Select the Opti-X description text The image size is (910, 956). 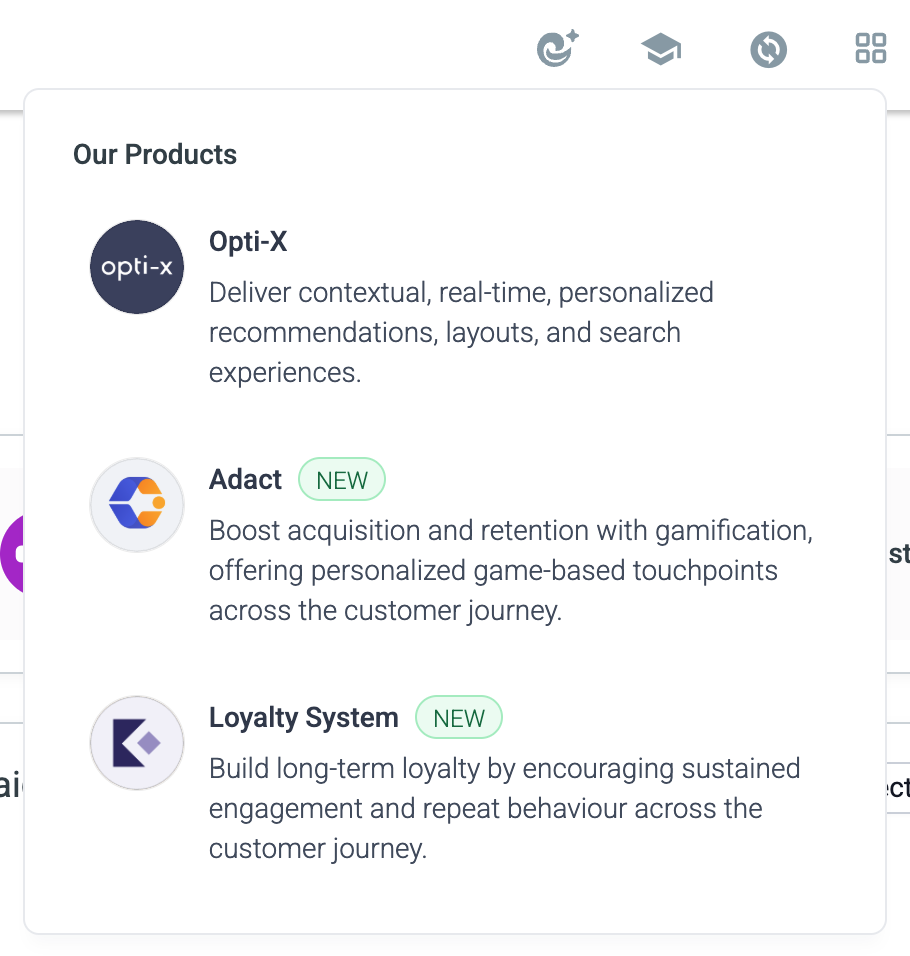(461, 332)
